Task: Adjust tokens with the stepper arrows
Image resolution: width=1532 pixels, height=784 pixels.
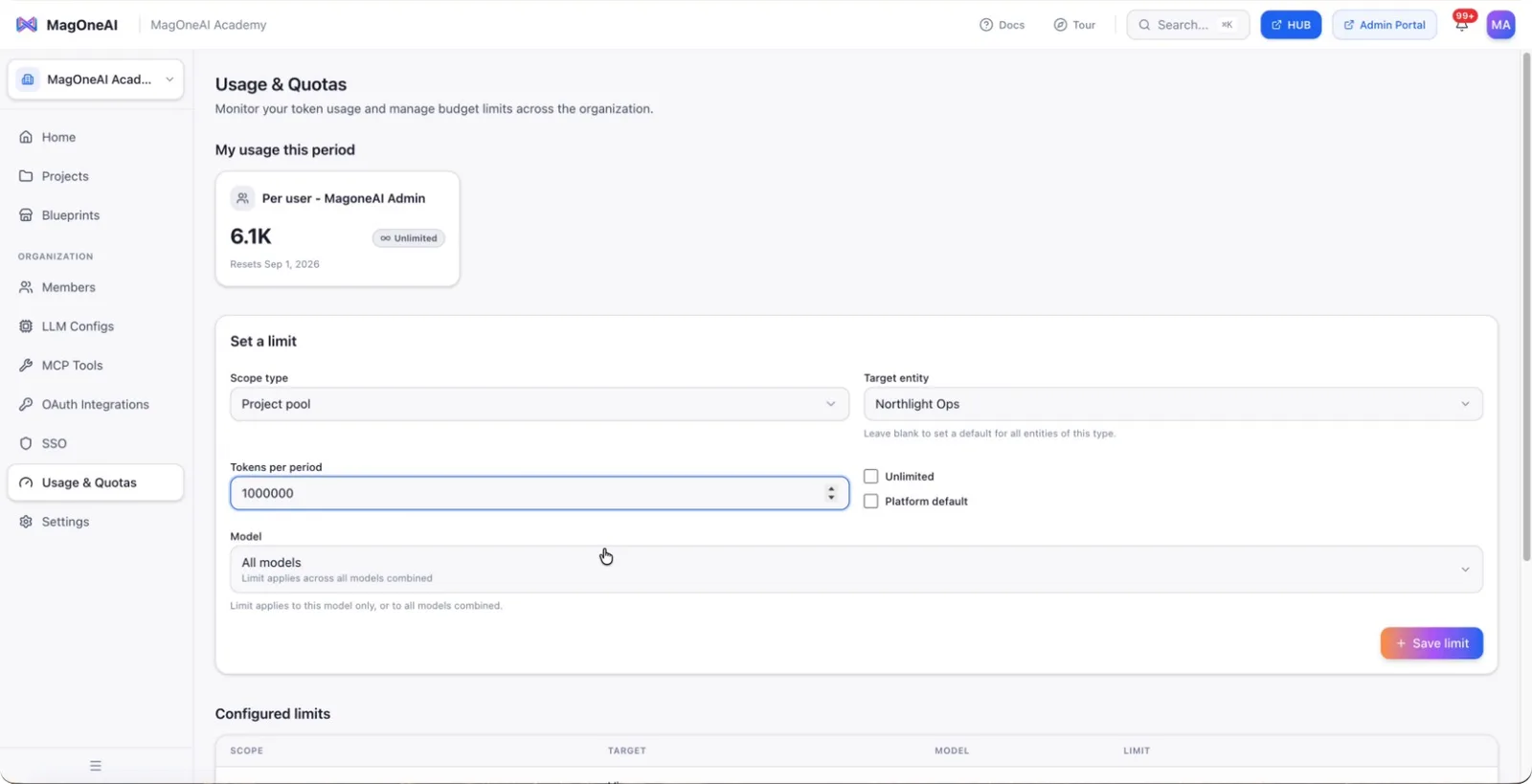Action: (831, 493)
